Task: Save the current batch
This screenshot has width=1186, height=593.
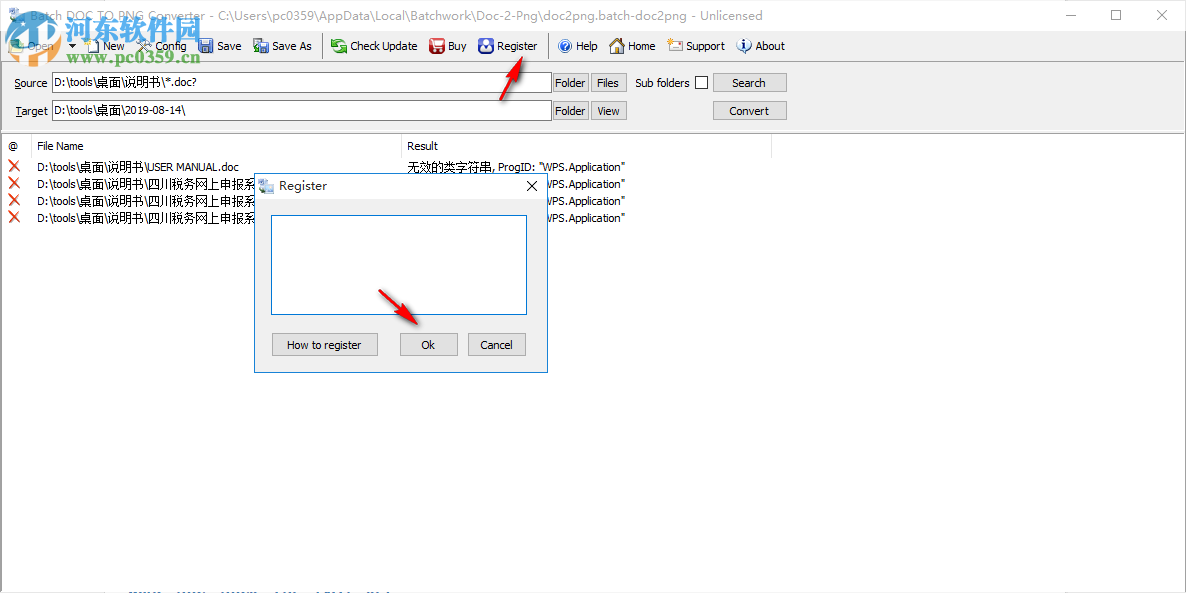Action: point(220,45)
